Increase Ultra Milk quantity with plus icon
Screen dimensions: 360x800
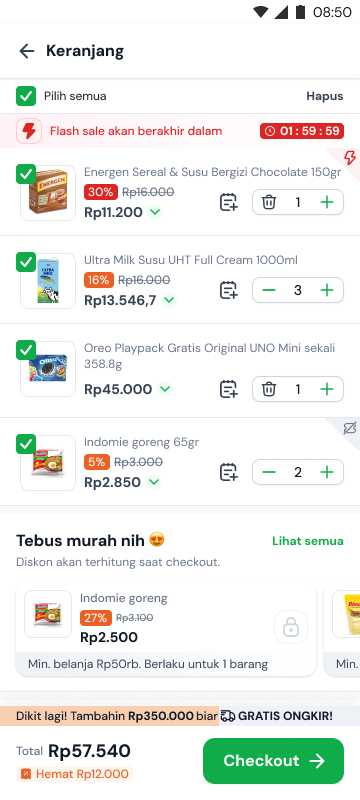coord(327,290)
